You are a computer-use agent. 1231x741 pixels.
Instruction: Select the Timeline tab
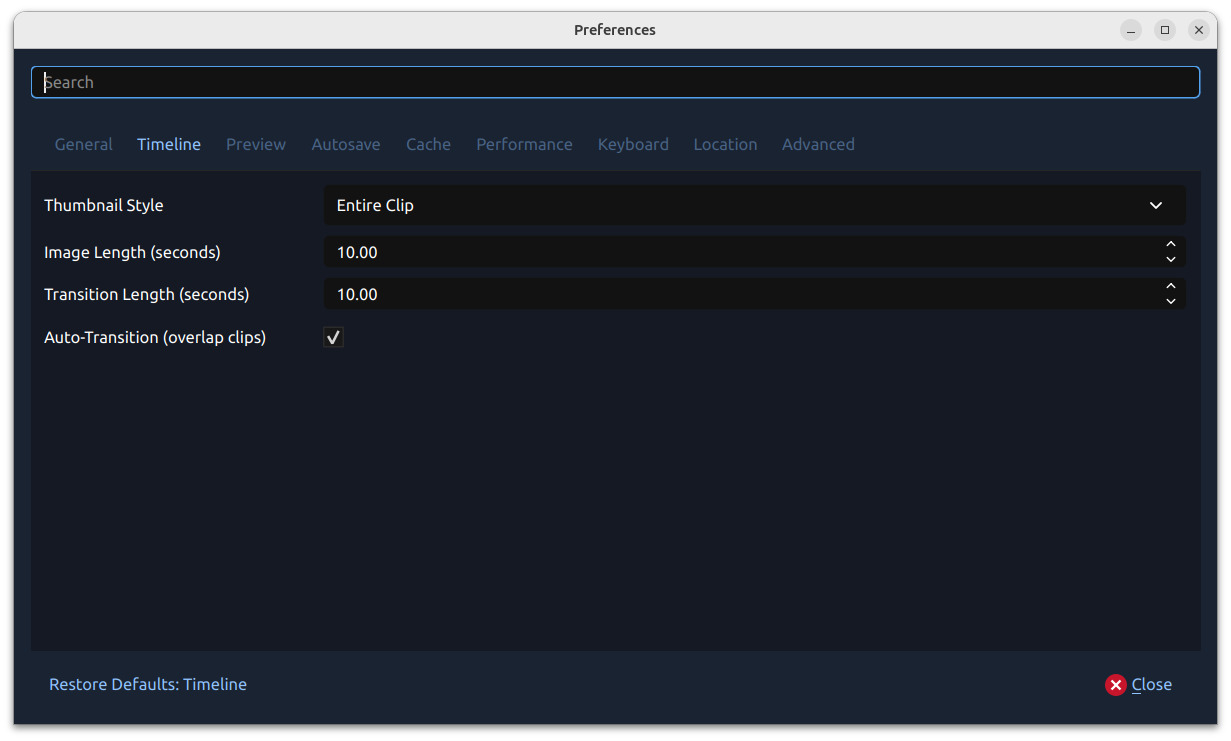(x=169, y=144)
